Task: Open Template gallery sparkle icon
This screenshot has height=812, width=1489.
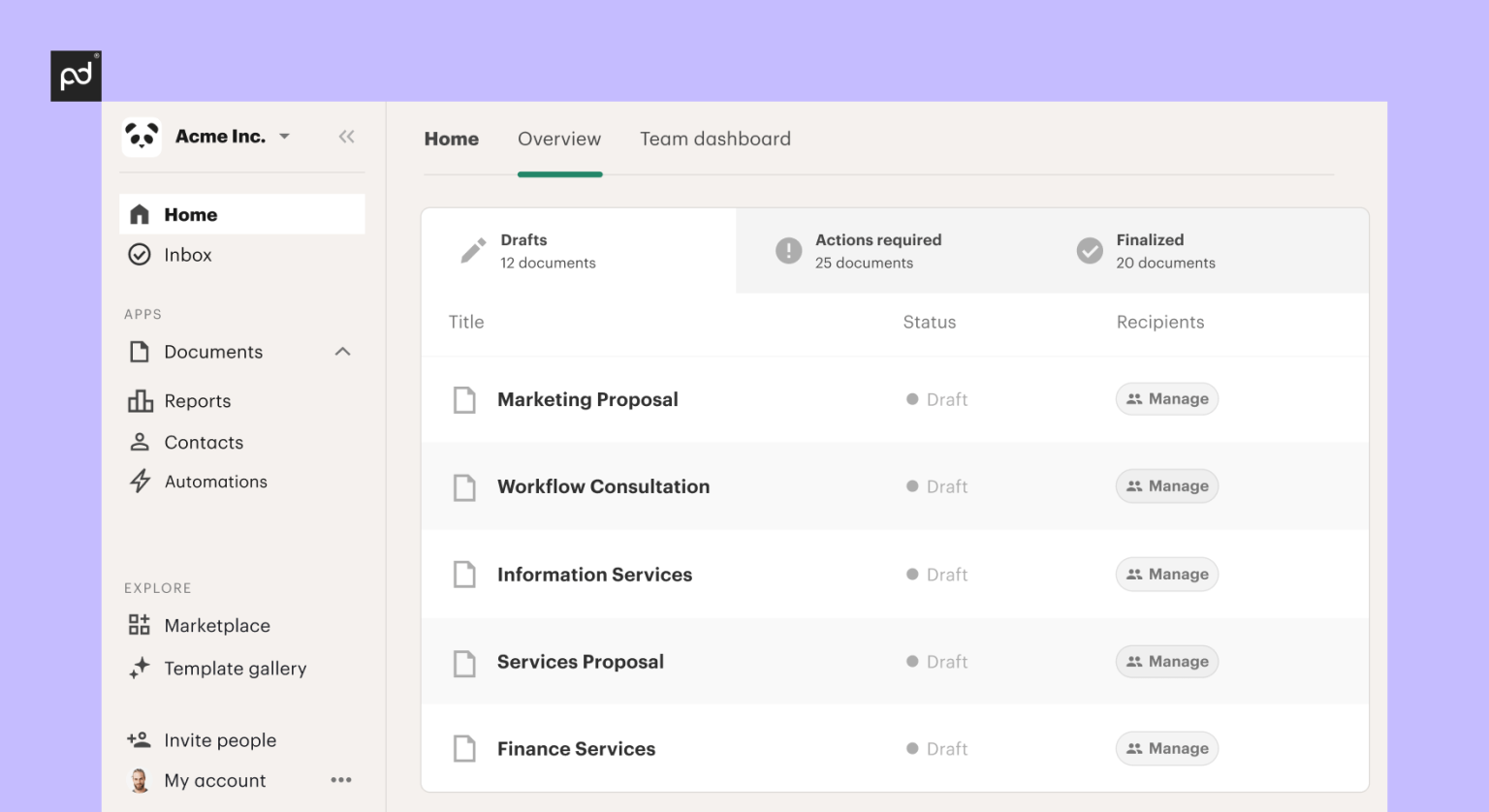Action: [x=141, y=668]
